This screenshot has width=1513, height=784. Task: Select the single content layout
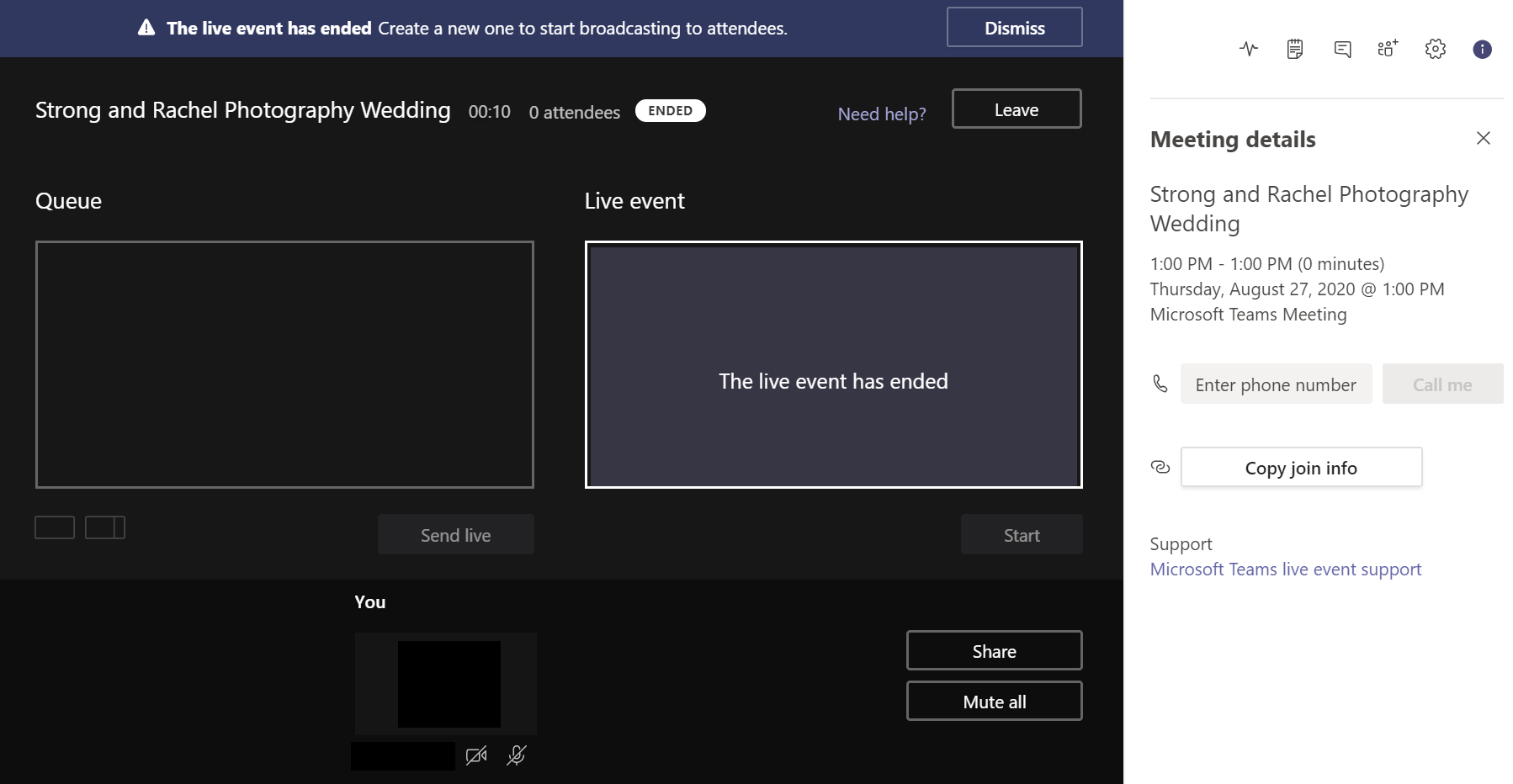point(55,527)
